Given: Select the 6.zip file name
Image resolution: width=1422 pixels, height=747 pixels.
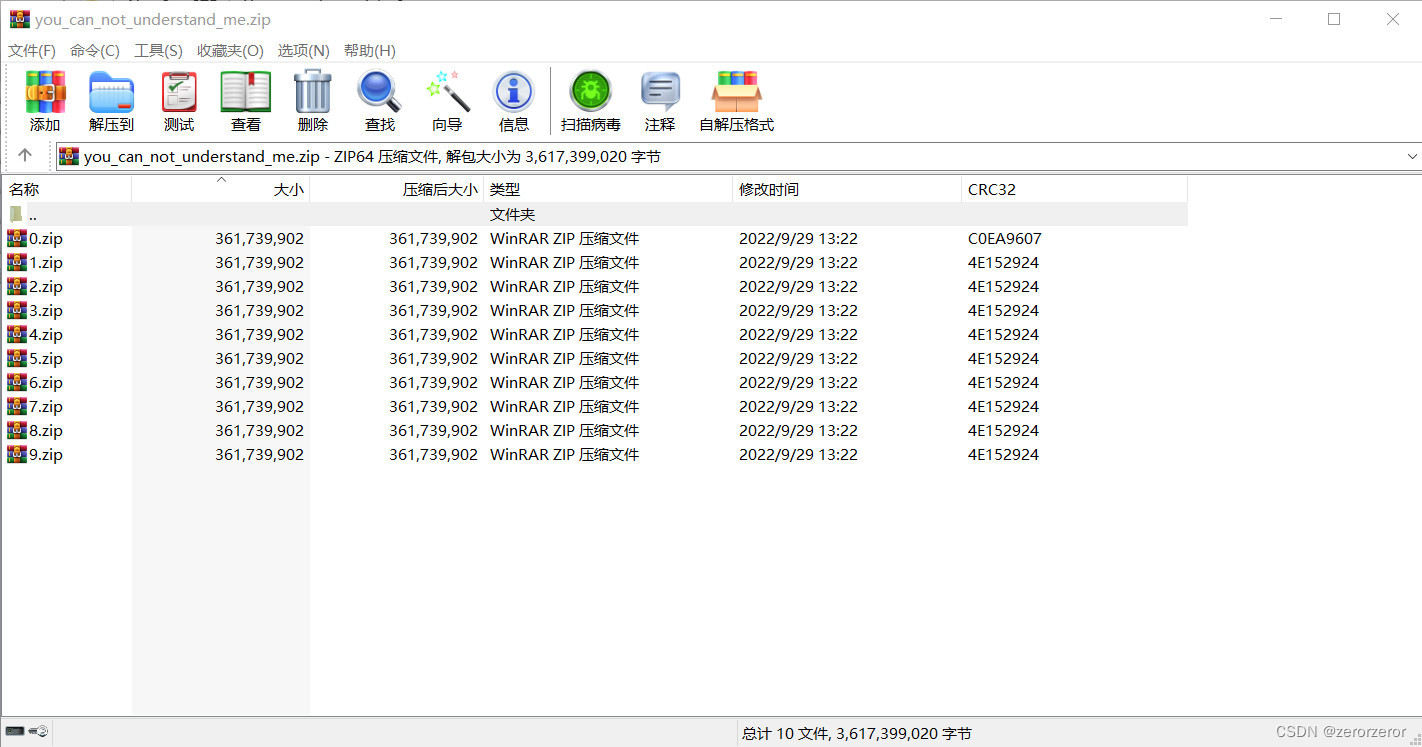Looking at the screenshot, I should click(46, 382).
